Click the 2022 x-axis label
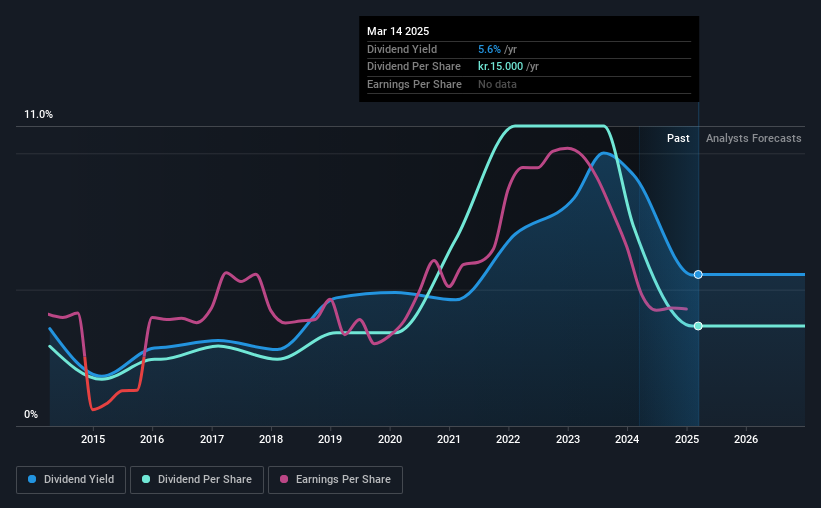The width and height of the screenshot is (821, 508). point(508,439)
